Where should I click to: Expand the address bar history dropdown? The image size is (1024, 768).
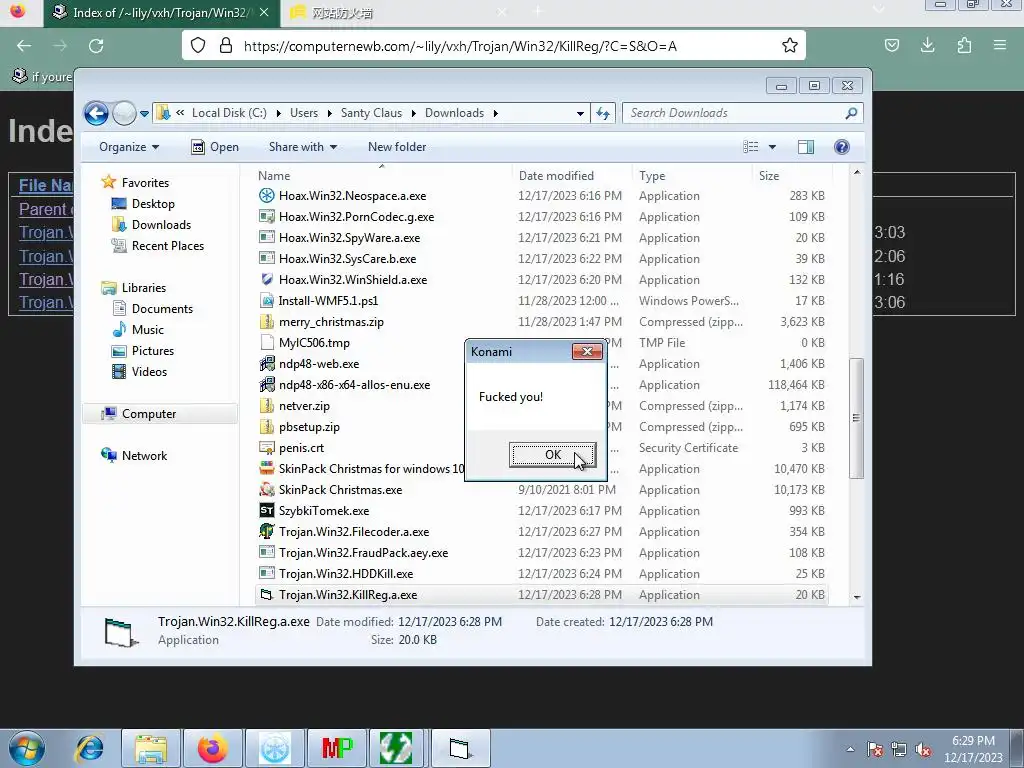[x=580, y=114]
